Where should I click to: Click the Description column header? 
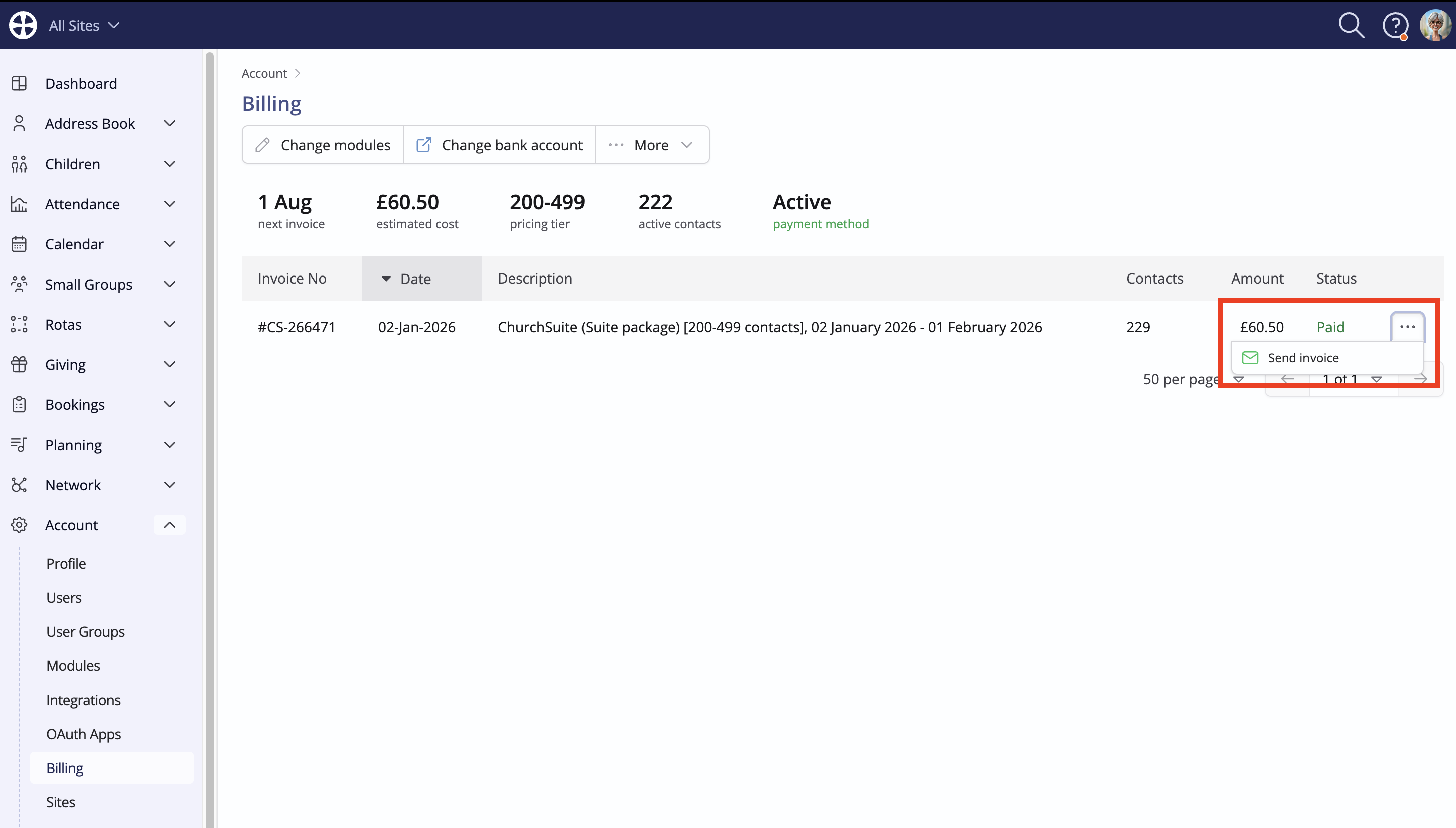(x=535, y=278)
